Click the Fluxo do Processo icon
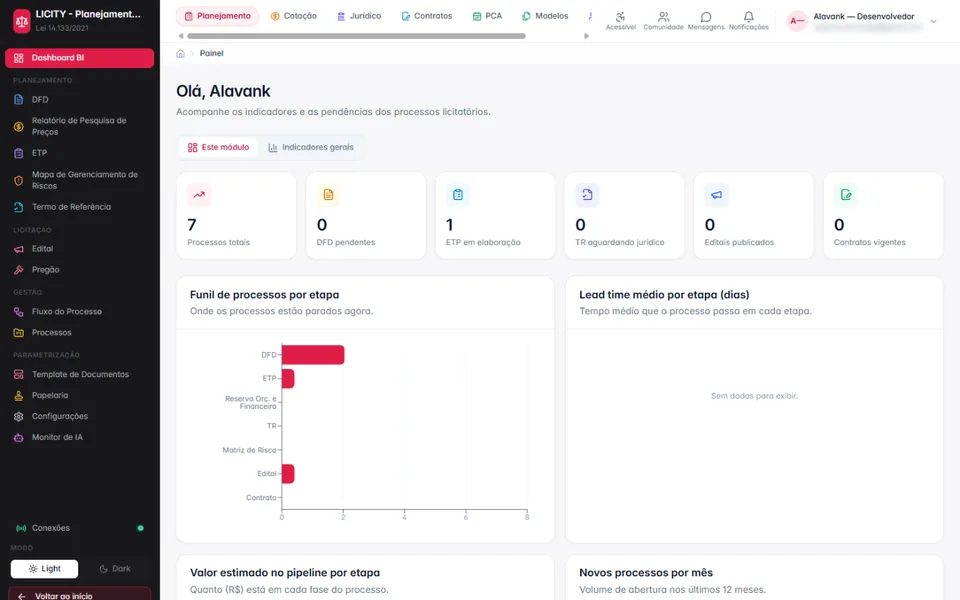 pos(19,312)
